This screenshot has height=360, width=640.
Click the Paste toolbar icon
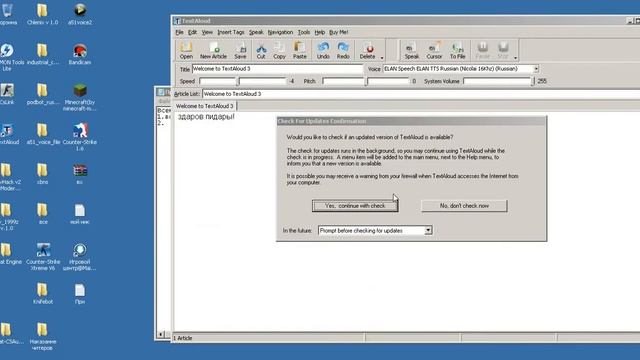[x=300, y=51]
